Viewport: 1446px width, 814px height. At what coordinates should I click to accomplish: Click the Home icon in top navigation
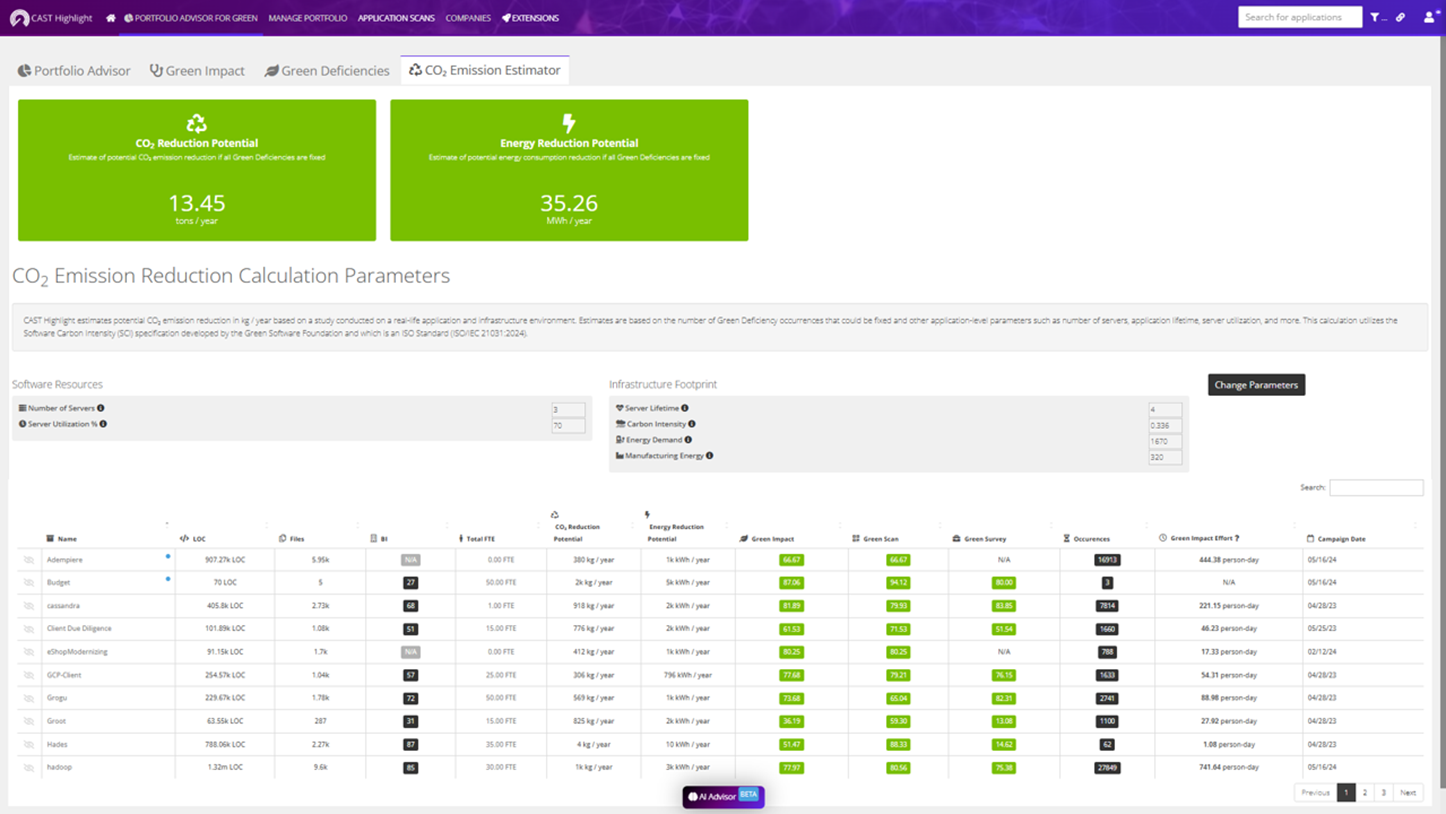click(x=111, y=18)
